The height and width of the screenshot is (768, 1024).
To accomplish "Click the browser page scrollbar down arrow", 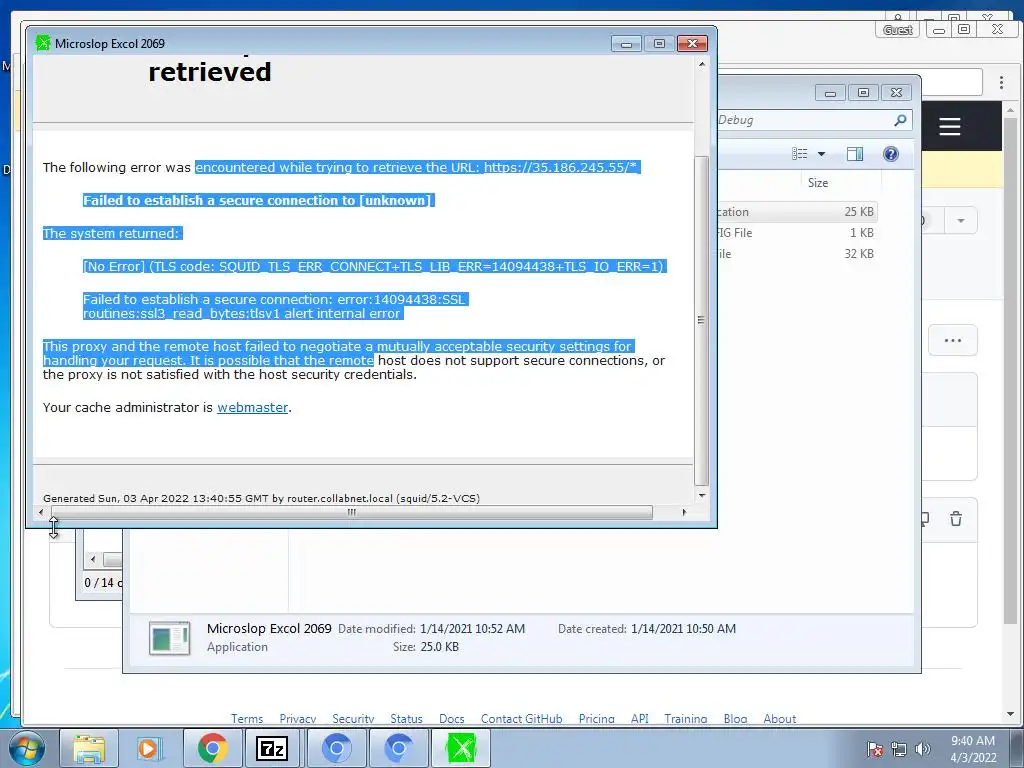I will click(1011, 714).
